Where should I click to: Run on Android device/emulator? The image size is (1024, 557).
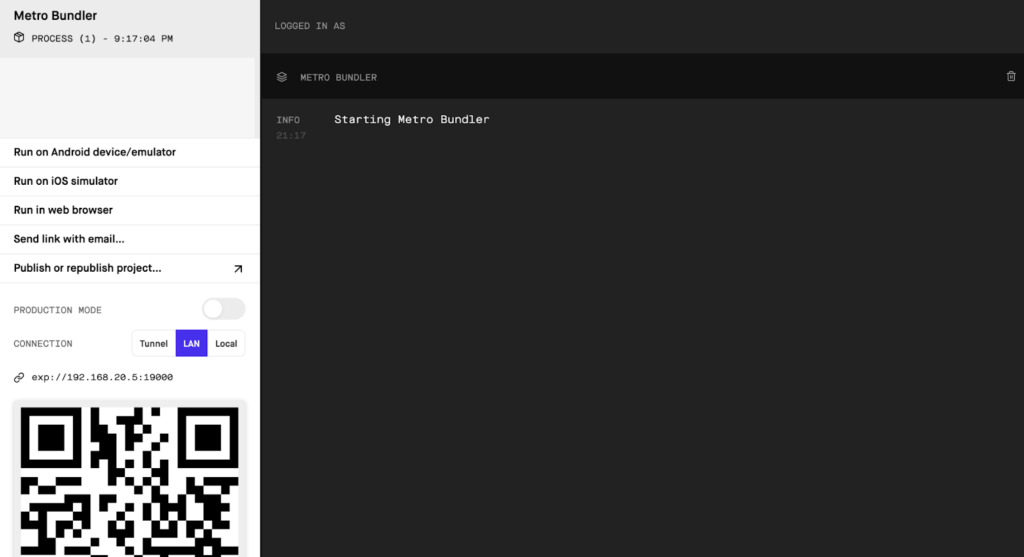130,152
